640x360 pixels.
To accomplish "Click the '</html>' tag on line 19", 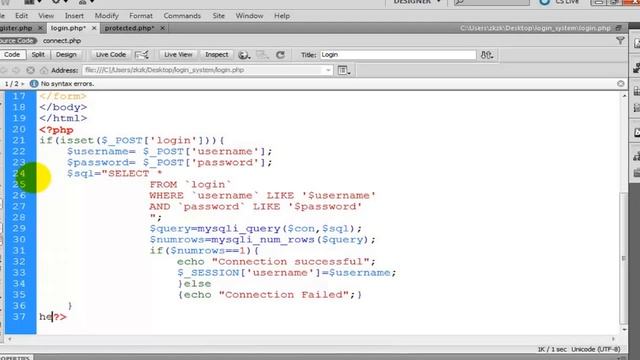I will (x=63, y=118).
